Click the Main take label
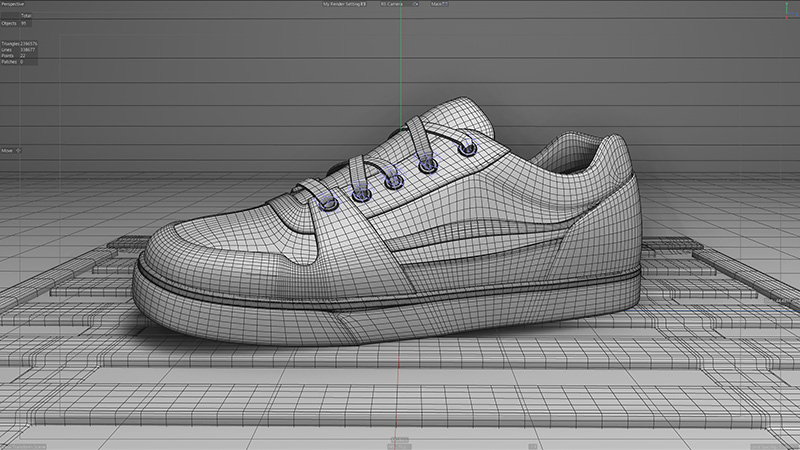 coord(436,4)
